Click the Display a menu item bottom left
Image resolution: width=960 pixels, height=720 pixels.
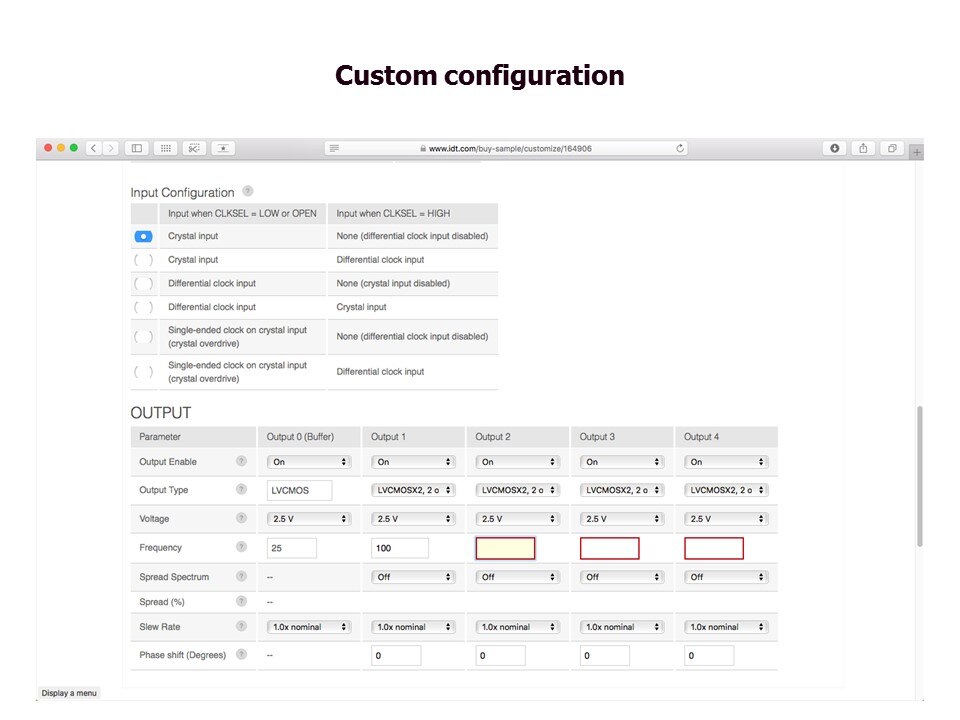68,692
